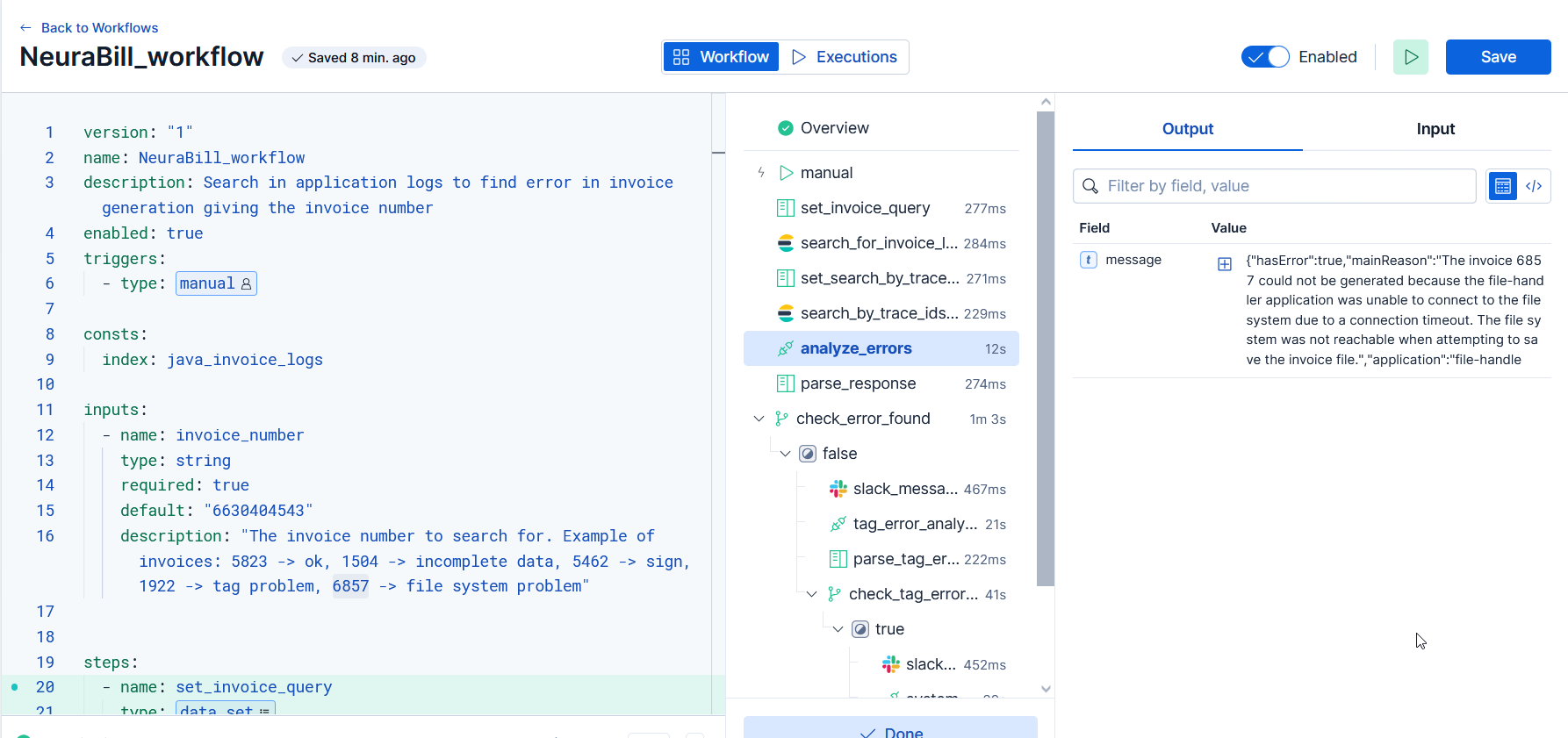Click the search_for_invoice Elasticsearch icon
The width and height of the screenshot is (1568, 738).
click(x=786, y=243)
